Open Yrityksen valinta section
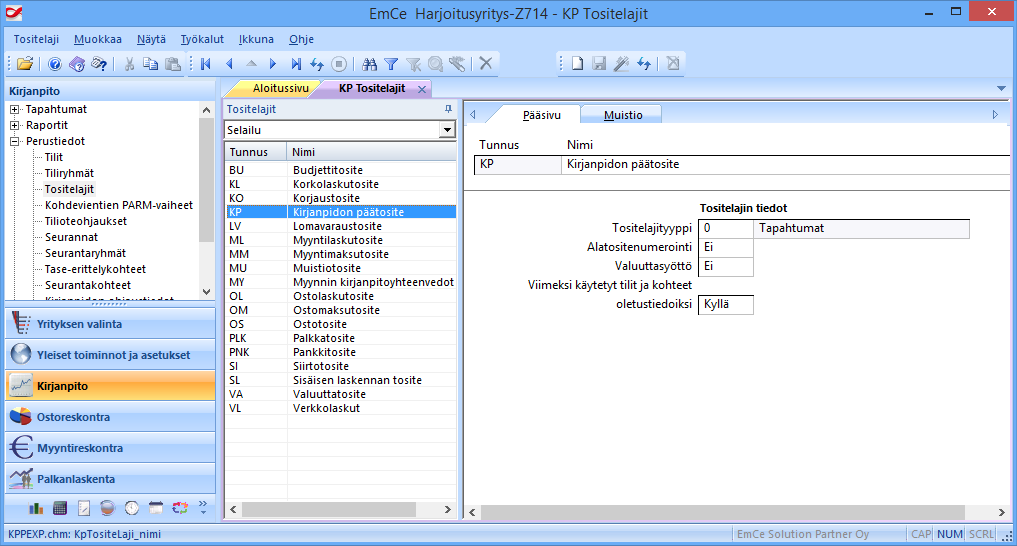This screenshot has width=1017, height=546. (110, 324)
